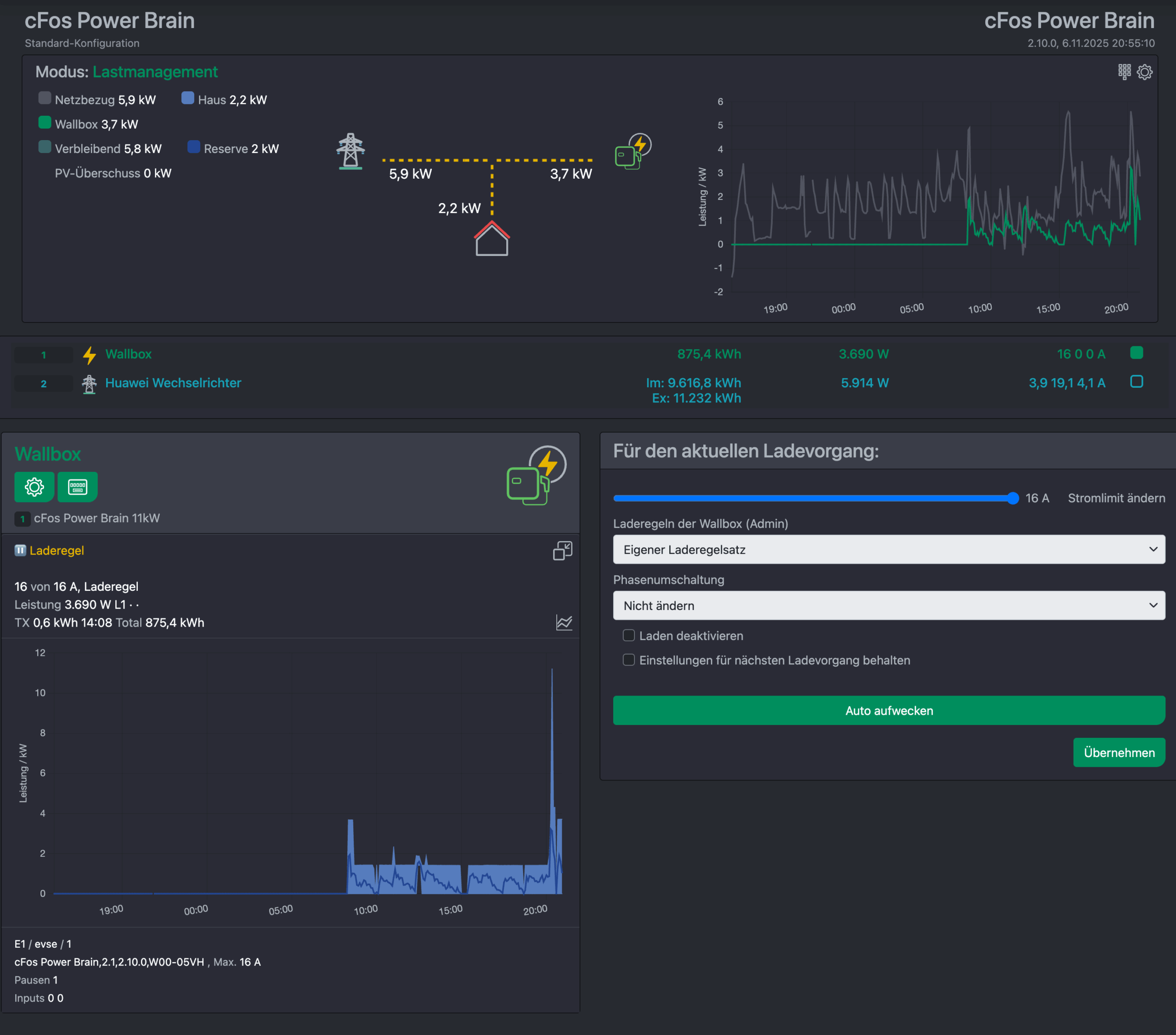Open dashboard settings gear in Lastmanagement panel
This screenshot has height=1035, width=1176.
[x=1144, y=72]
